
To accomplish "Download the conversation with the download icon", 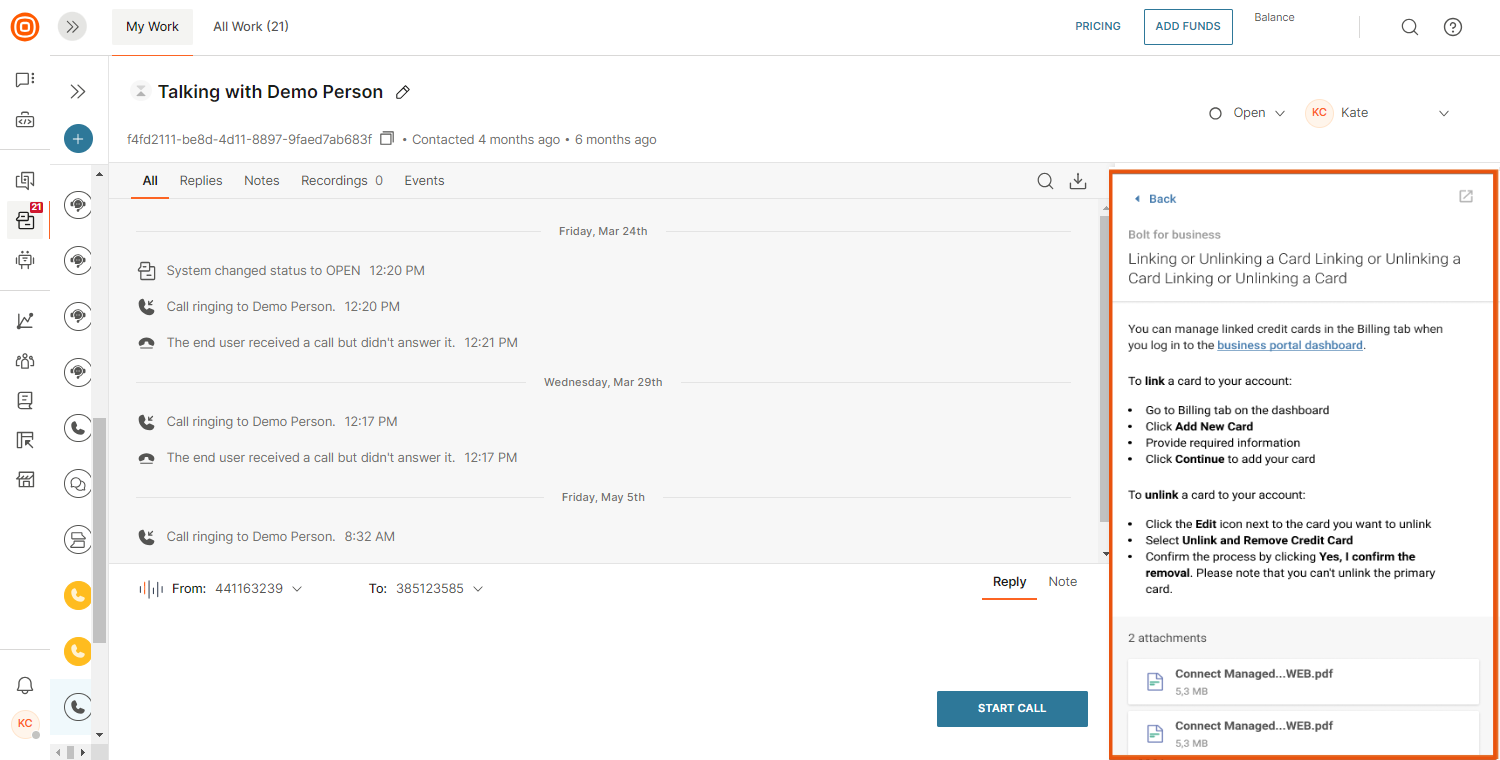I will (1078, 181).
